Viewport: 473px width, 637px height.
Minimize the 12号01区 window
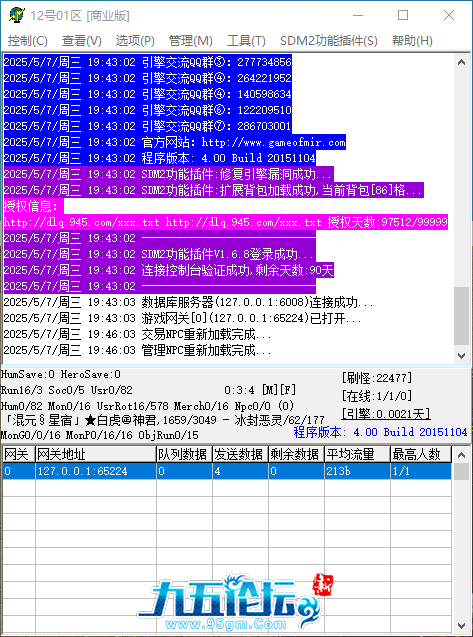[358, 15]
